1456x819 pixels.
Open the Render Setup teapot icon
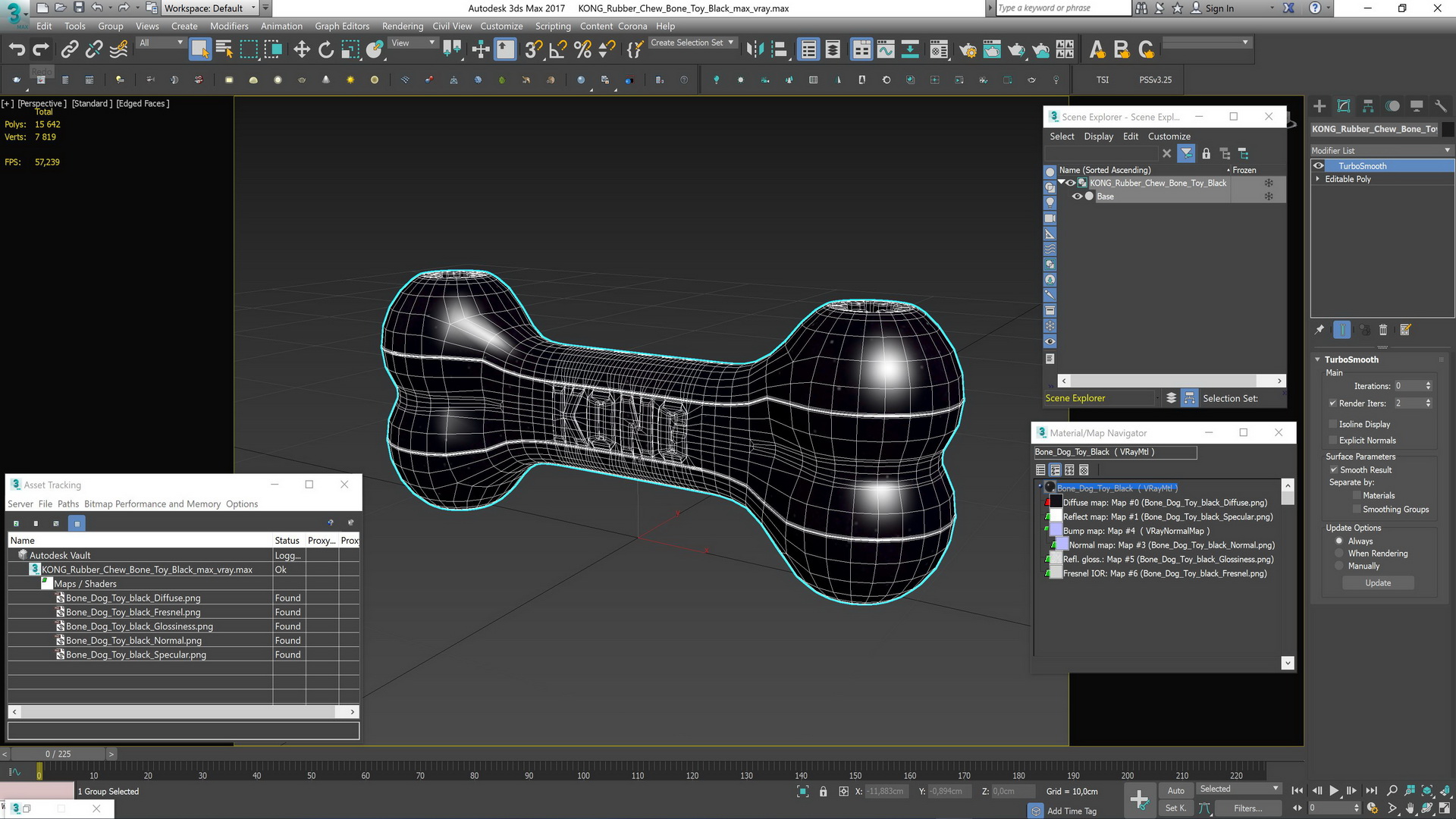pos(968,50)
